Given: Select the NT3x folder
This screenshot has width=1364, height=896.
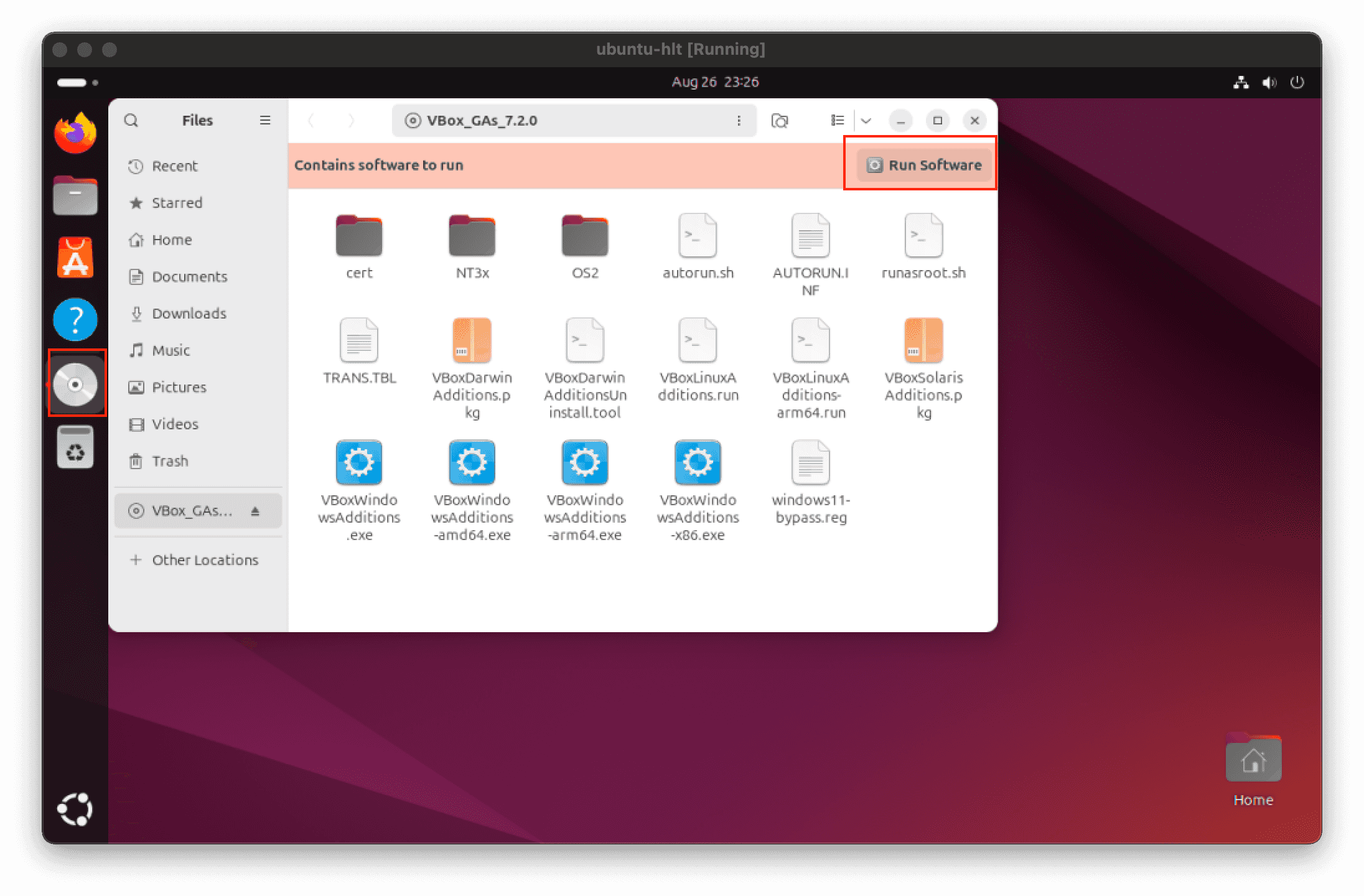Looking at the screenshot, I should click(x=472, y=246).
